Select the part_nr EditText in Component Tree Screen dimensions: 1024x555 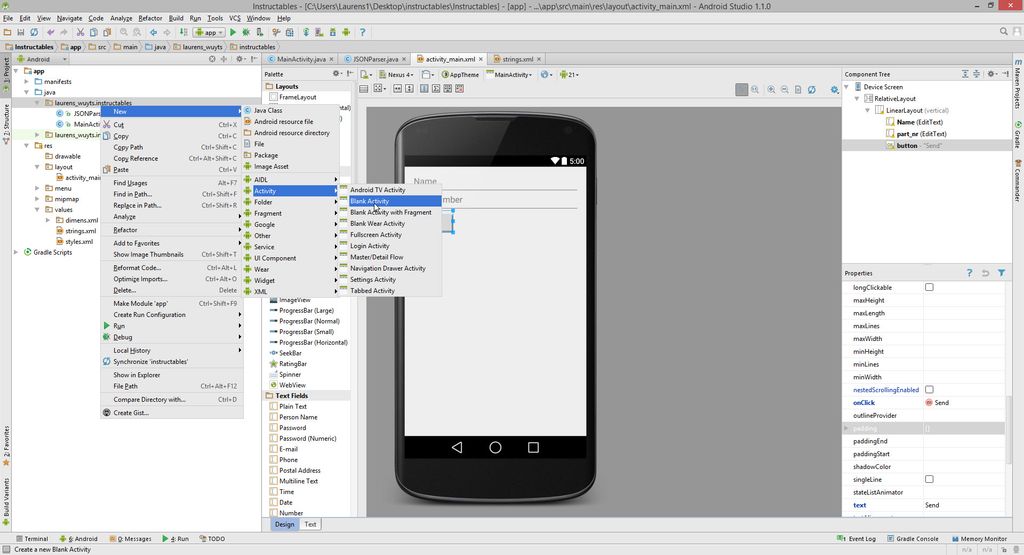pyautogui.click(x=916, y=134)
